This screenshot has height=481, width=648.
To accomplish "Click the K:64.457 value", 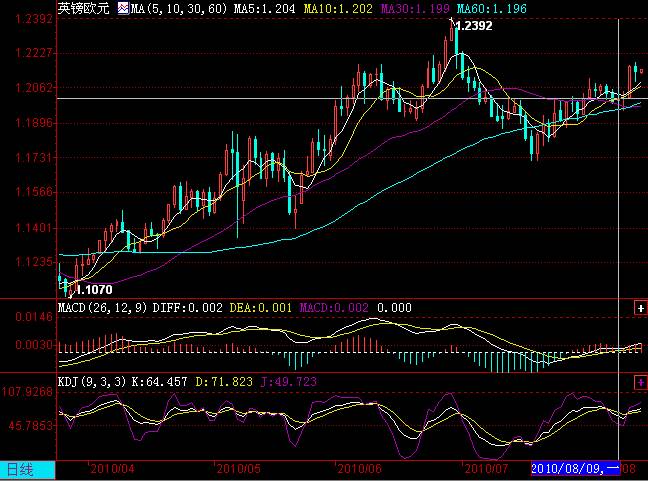I will pyautogui.click(x=160, y=382).
